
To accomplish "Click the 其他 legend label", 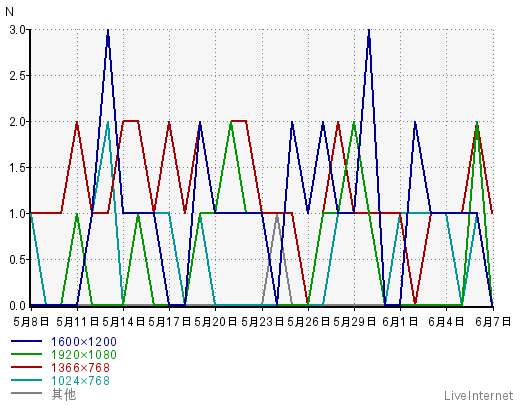I will (x=64, y=394).
